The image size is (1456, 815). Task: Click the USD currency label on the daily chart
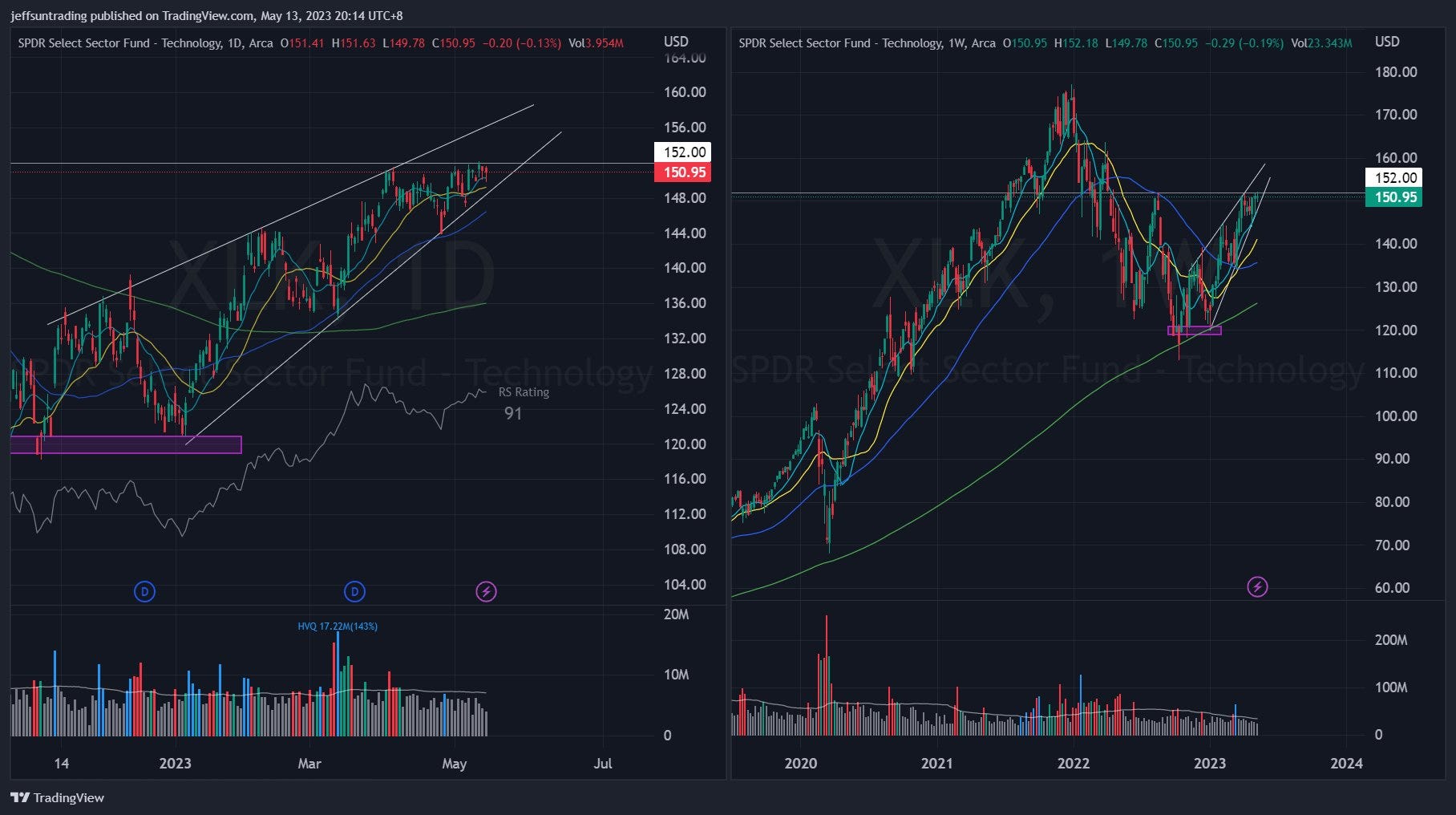[x=676, y=42]
